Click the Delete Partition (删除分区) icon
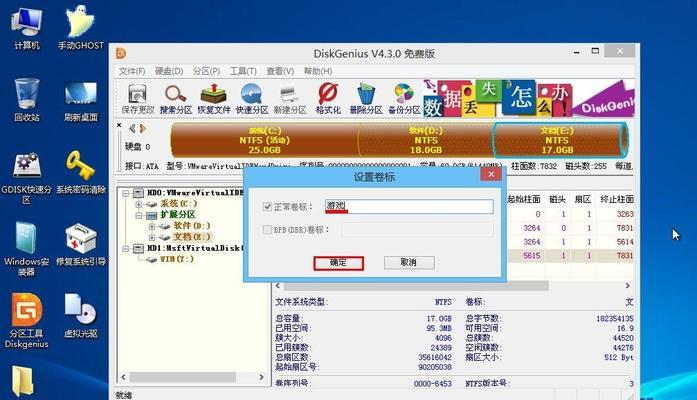 (366, 99)
